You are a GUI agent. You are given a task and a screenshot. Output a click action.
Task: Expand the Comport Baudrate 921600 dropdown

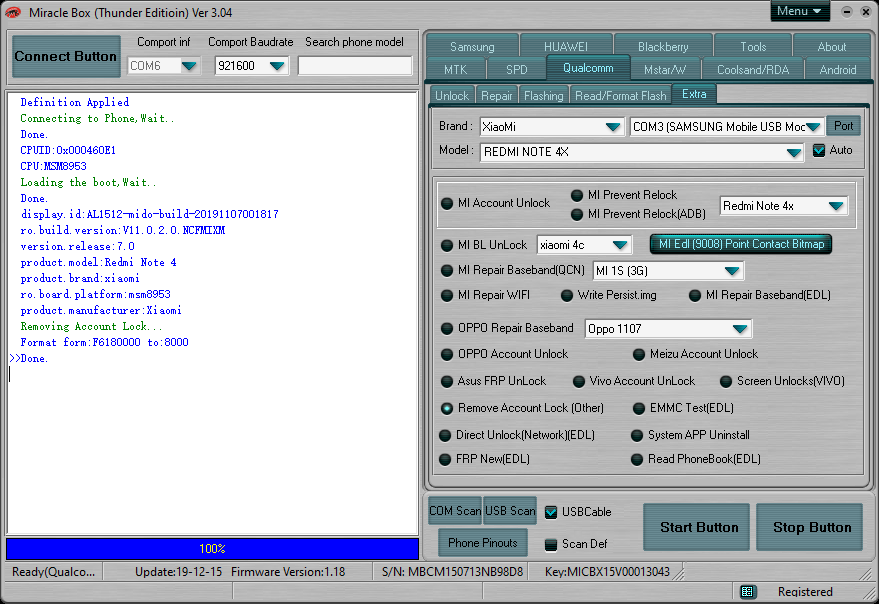pos(277,66)
